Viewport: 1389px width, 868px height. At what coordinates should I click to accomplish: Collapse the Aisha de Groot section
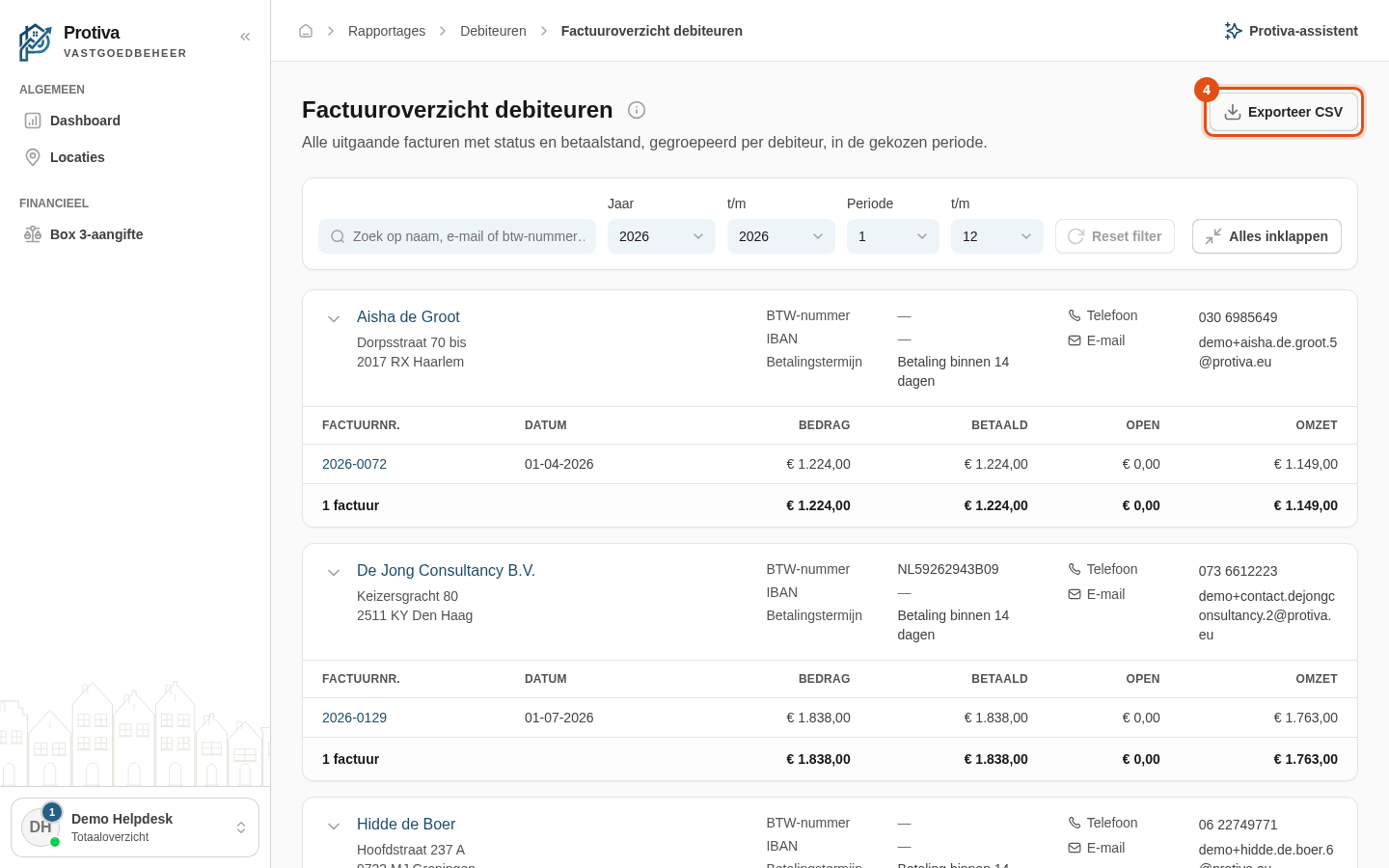coord(334,318)
